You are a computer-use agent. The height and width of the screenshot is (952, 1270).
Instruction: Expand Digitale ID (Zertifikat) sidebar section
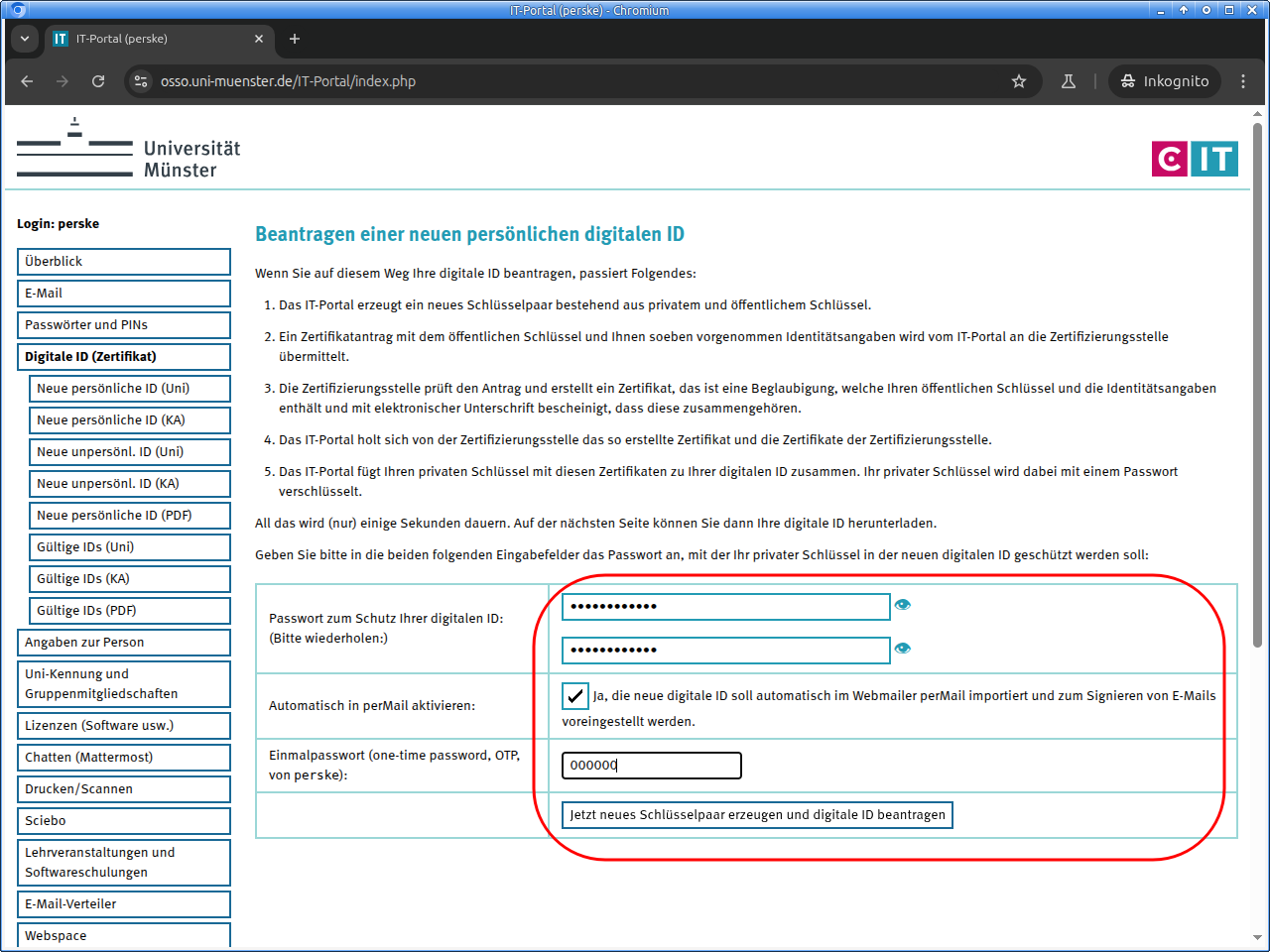point(123,357)
